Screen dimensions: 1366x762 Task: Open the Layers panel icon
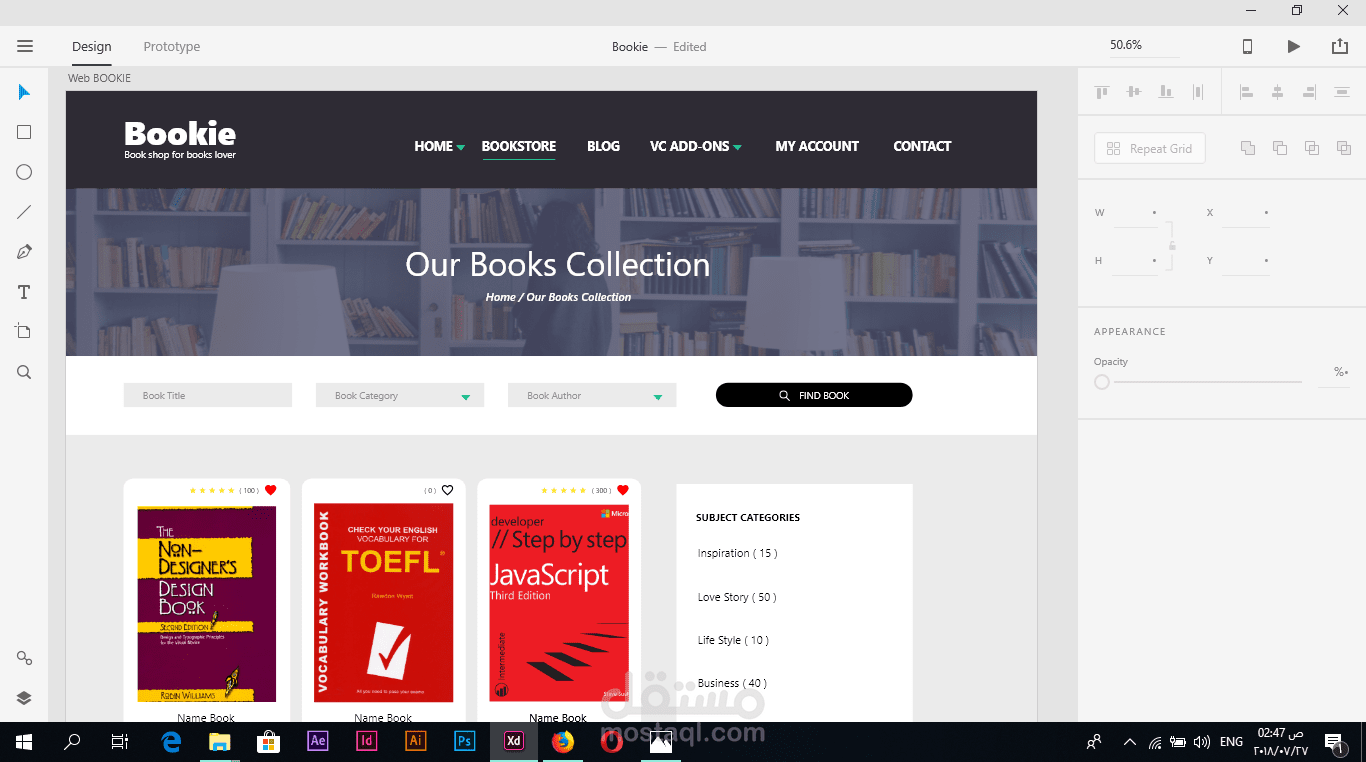(x=25, y=698)
